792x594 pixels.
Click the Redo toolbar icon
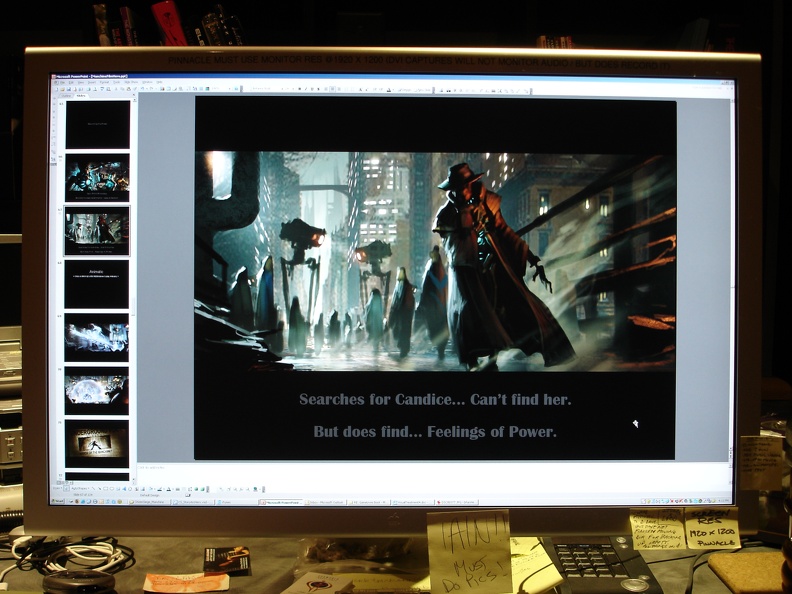pyautogui.click(x=152, y=88)
